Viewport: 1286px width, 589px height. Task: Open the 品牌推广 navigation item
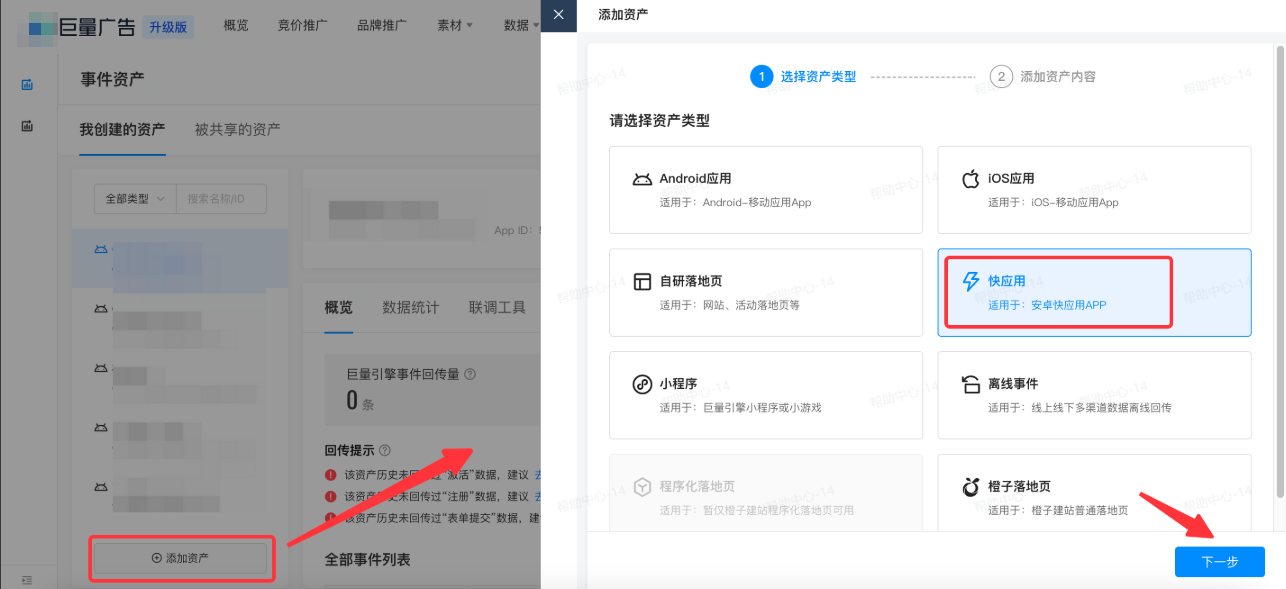pyautogui.click(x=382, y=25)
